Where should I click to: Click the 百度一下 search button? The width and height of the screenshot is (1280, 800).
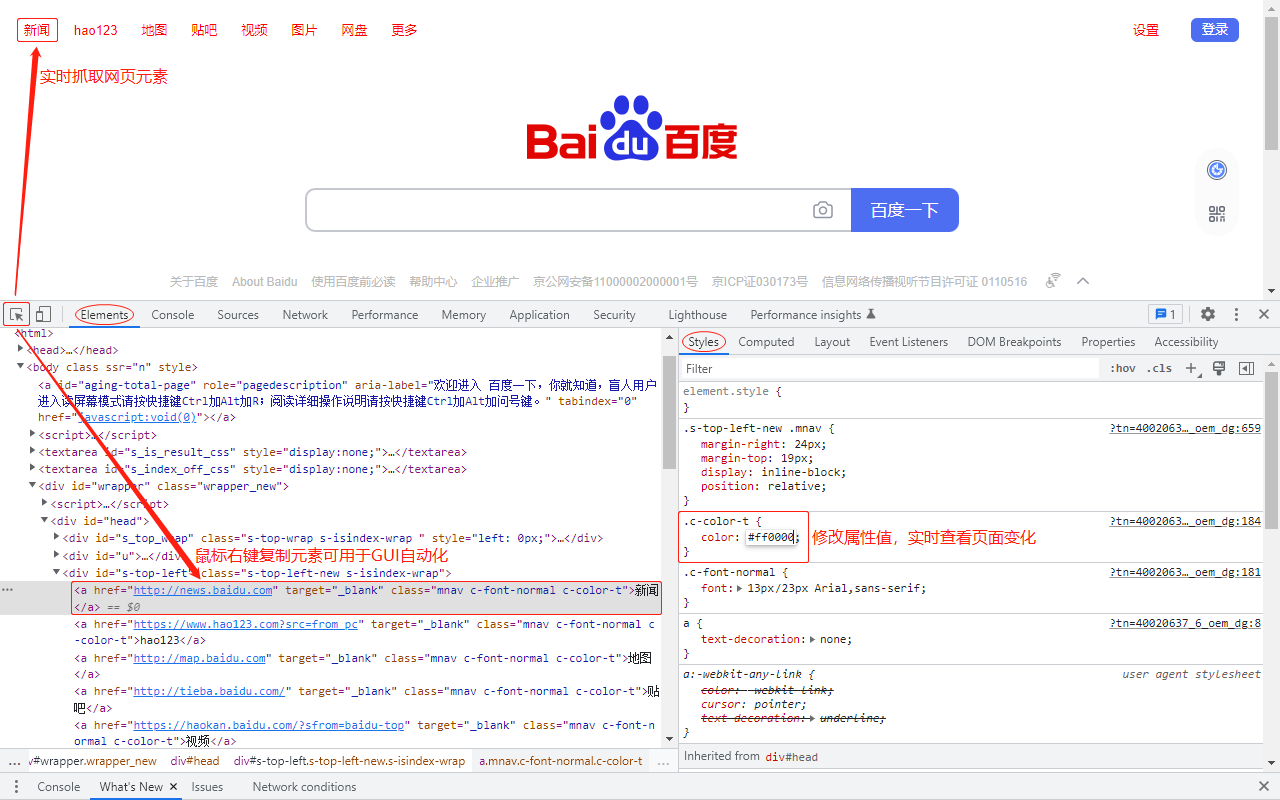pos(905,210)
